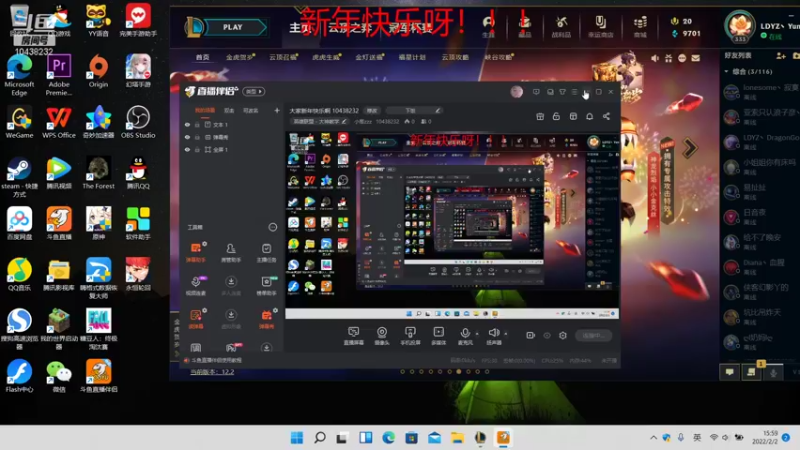800x450 pixels.
Task: Open the 虚拟形象 tool
Action: coord(231,318)
